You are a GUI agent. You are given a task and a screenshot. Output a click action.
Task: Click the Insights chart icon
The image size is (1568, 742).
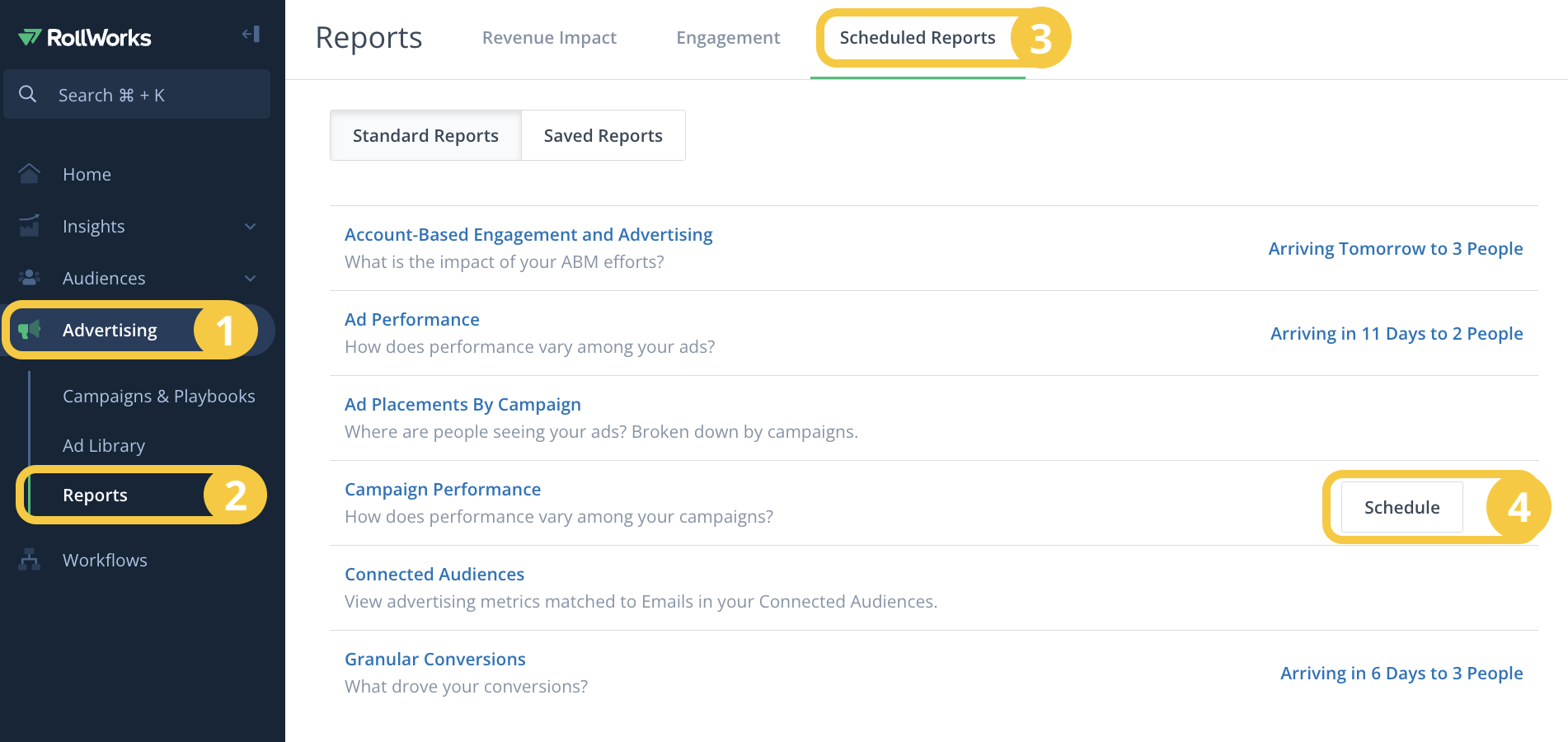point(30,226)
